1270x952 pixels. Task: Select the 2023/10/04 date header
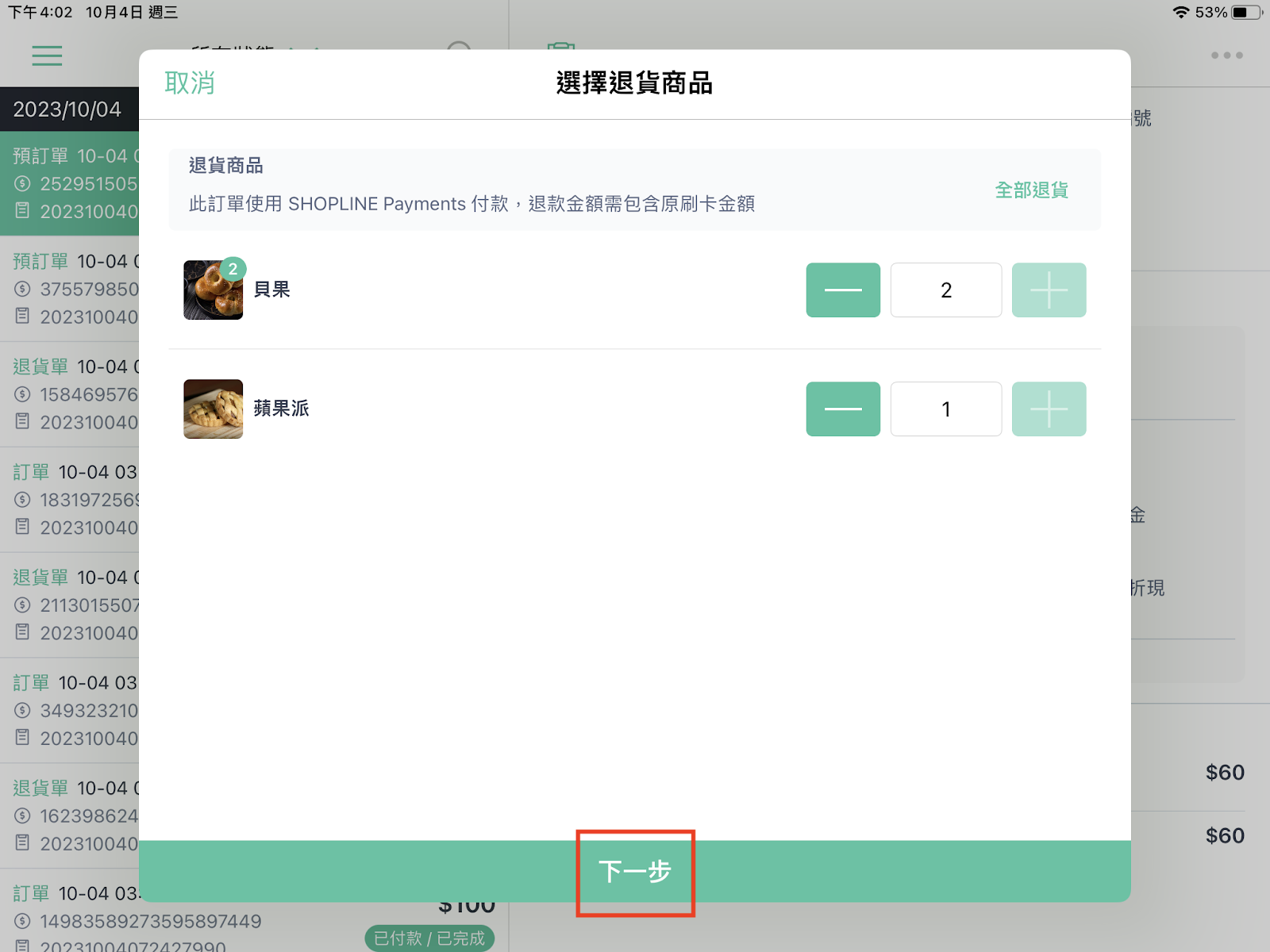[x=67, y=109]
